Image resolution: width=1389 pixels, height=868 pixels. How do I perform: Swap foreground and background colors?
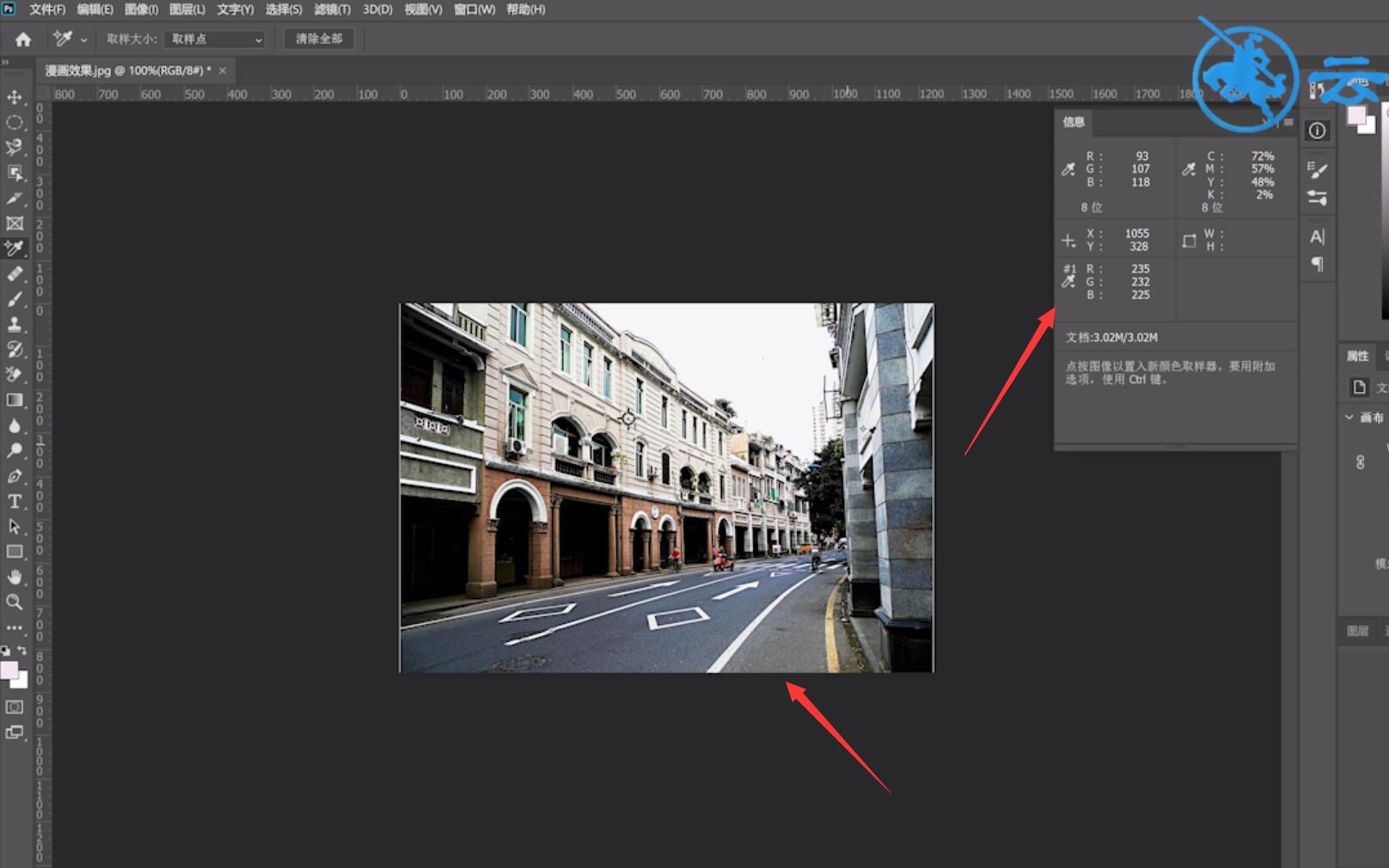click(22, 651)
